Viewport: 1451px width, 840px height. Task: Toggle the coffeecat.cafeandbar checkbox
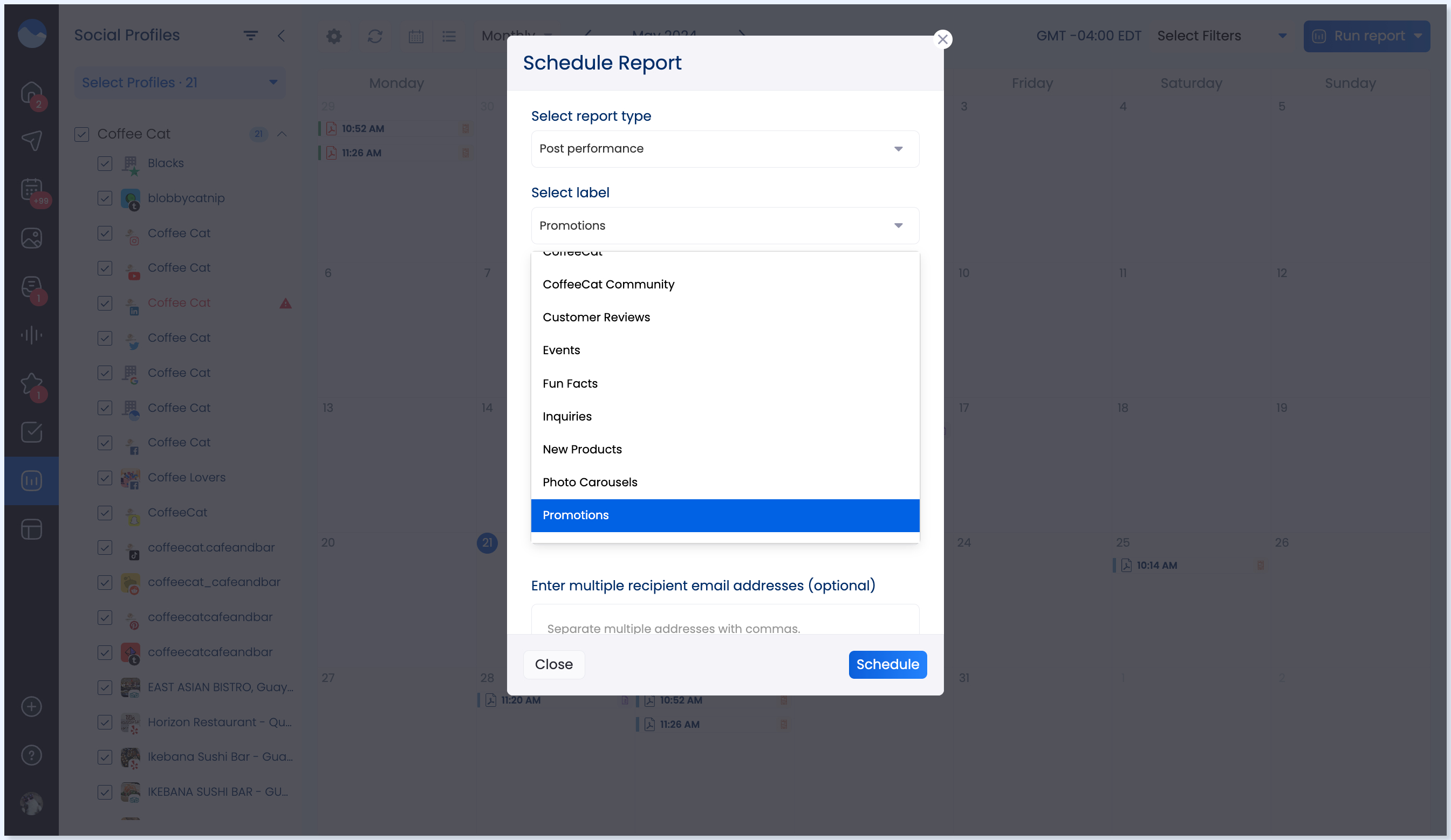tap(105, 548)
